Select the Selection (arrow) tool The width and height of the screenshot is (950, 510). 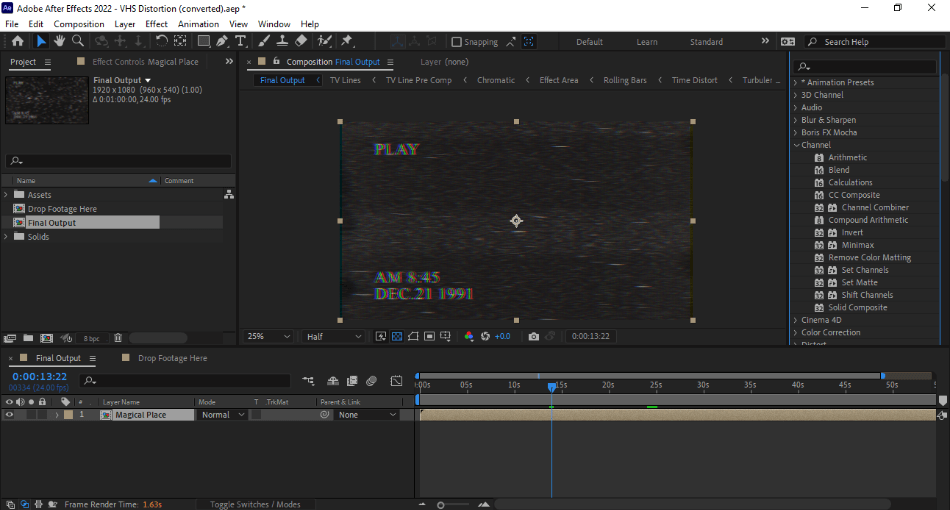pyautogui.click(x=41, y=41)
